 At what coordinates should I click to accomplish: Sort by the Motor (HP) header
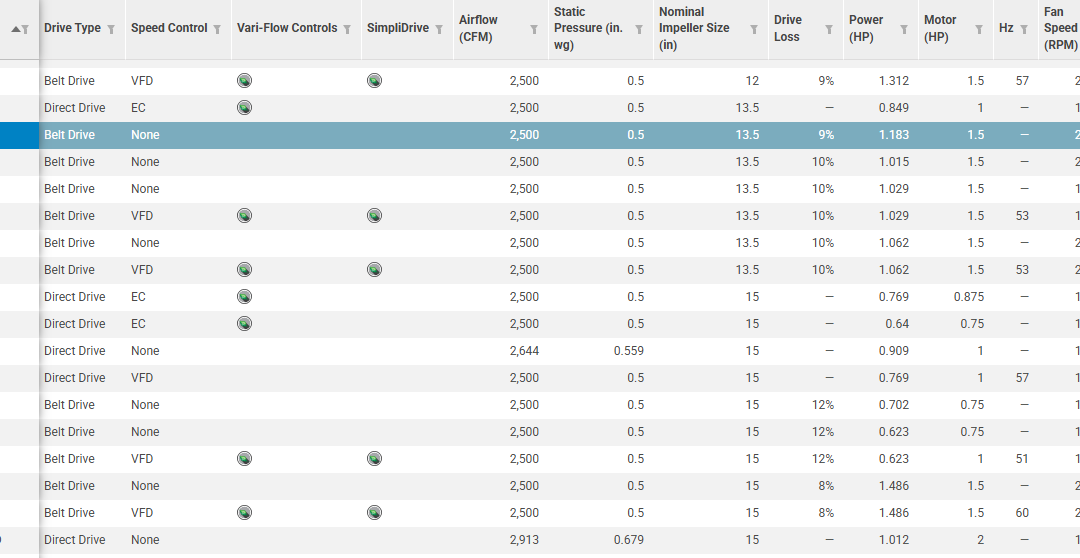940,28
